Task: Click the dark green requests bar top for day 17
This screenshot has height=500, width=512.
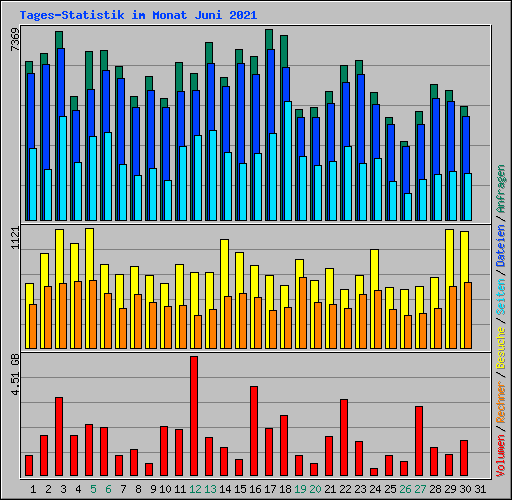Action: pos(269,39)
